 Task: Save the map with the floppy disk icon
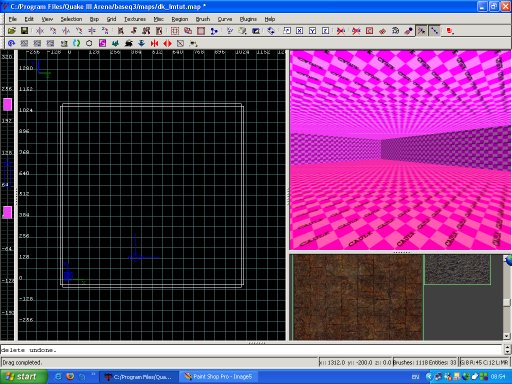tap(24, 31)
